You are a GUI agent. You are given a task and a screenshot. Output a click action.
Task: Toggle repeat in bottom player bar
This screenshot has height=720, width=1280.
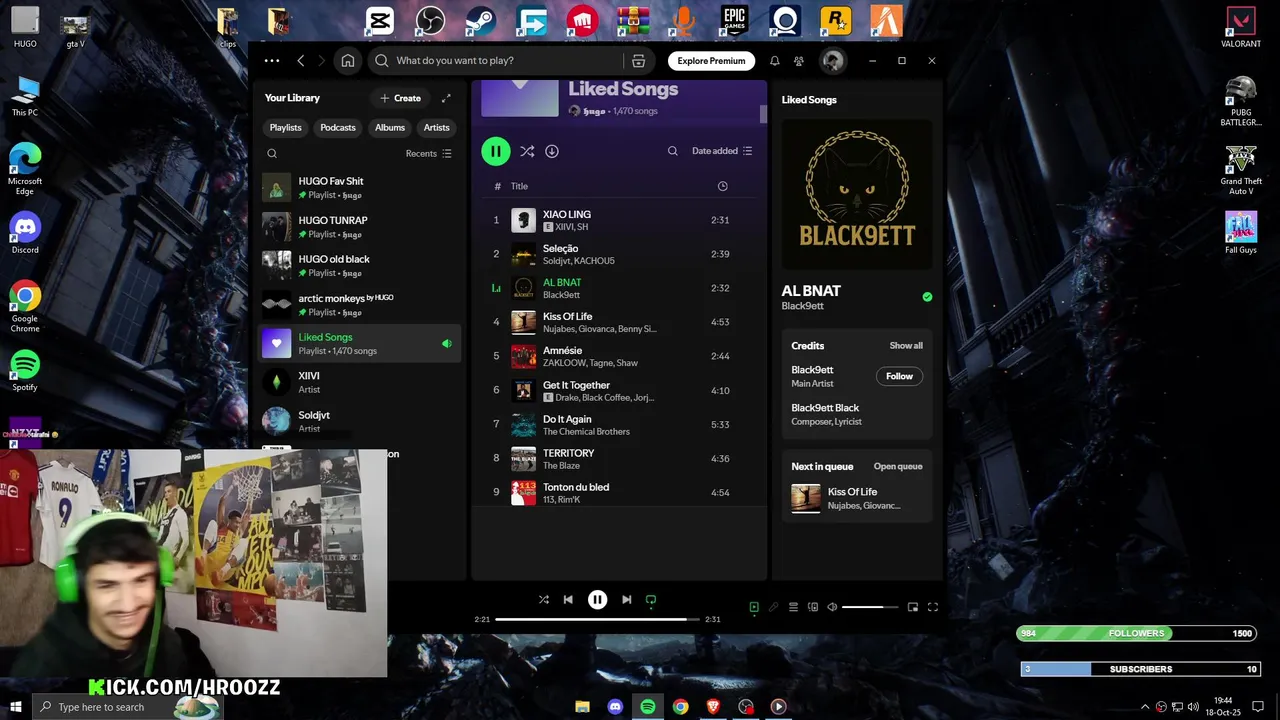pyautogui.click(x=651, y=600)
